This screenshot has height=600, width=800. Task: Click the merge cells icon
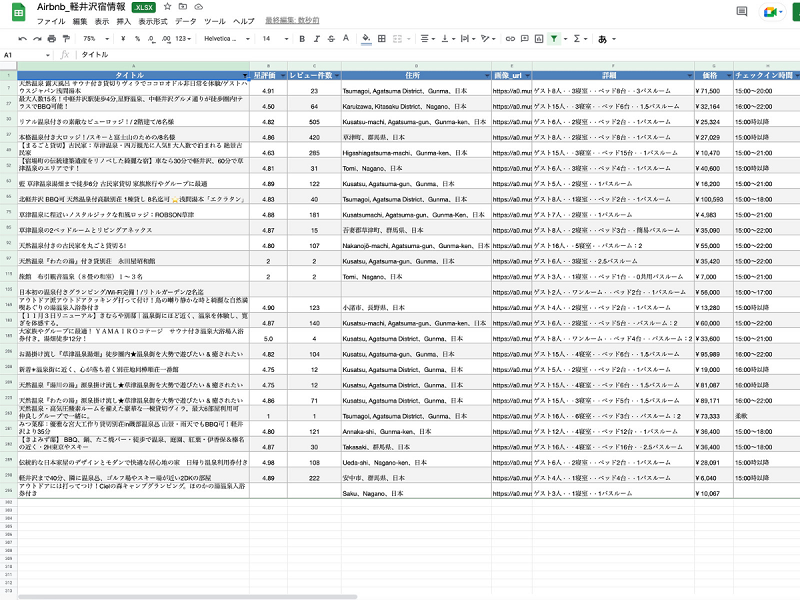[x=397, y=39]
